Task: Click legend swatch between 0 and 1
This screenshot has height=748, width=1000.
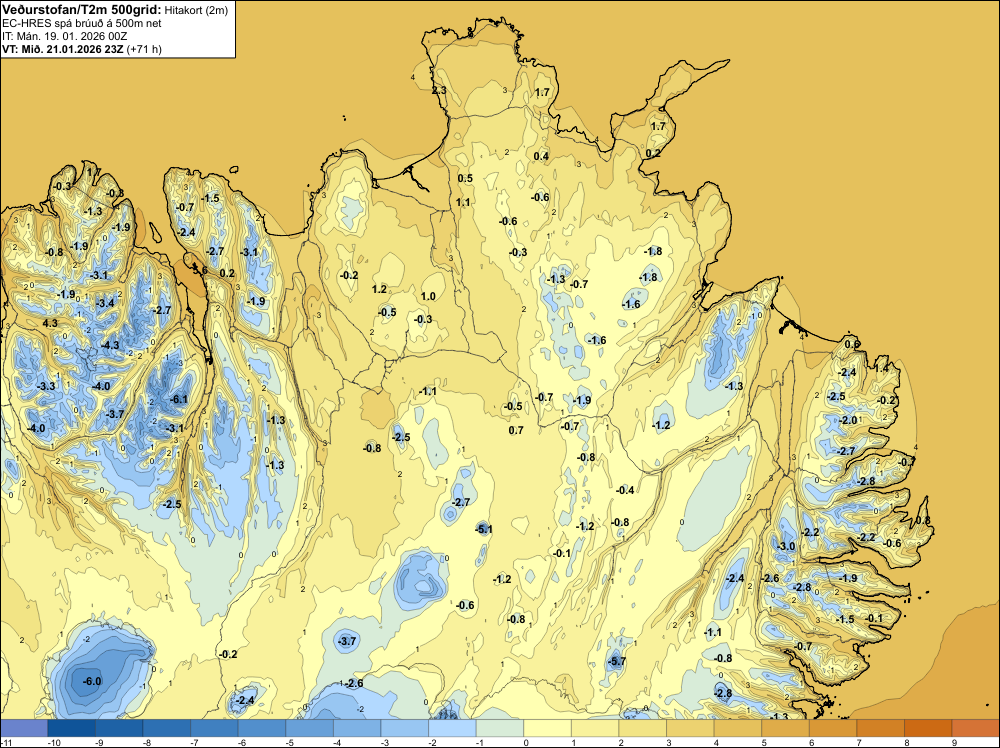Action: point(547,728)
